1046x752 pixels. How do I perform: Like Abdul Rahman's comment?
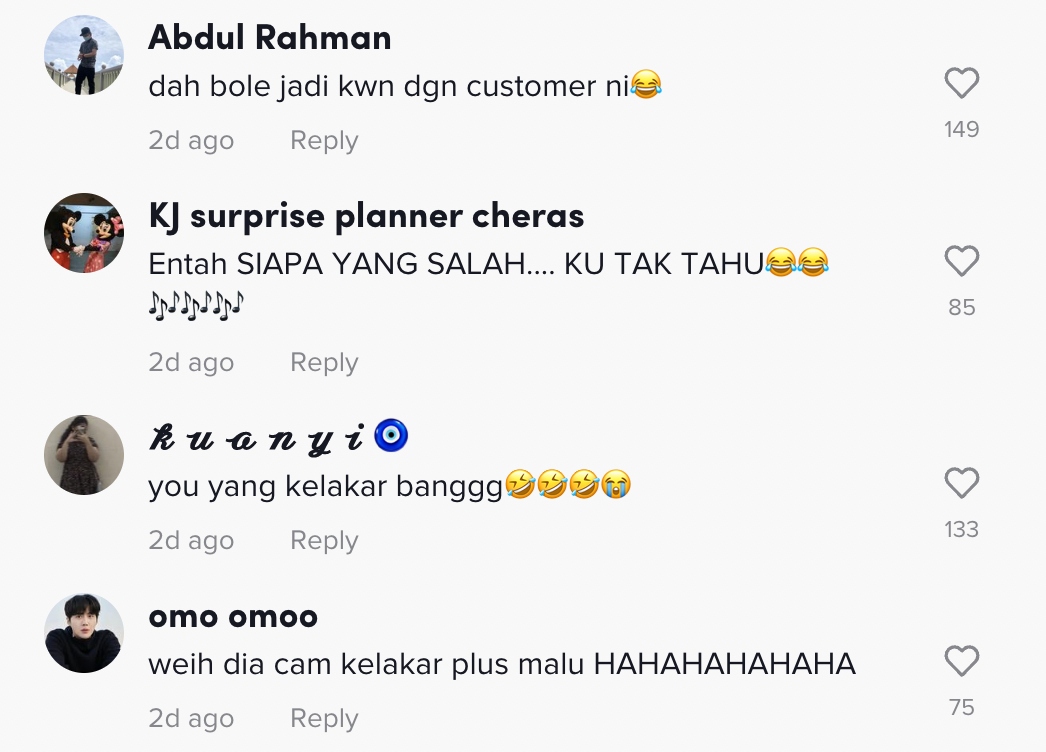[x=961, y=84]
